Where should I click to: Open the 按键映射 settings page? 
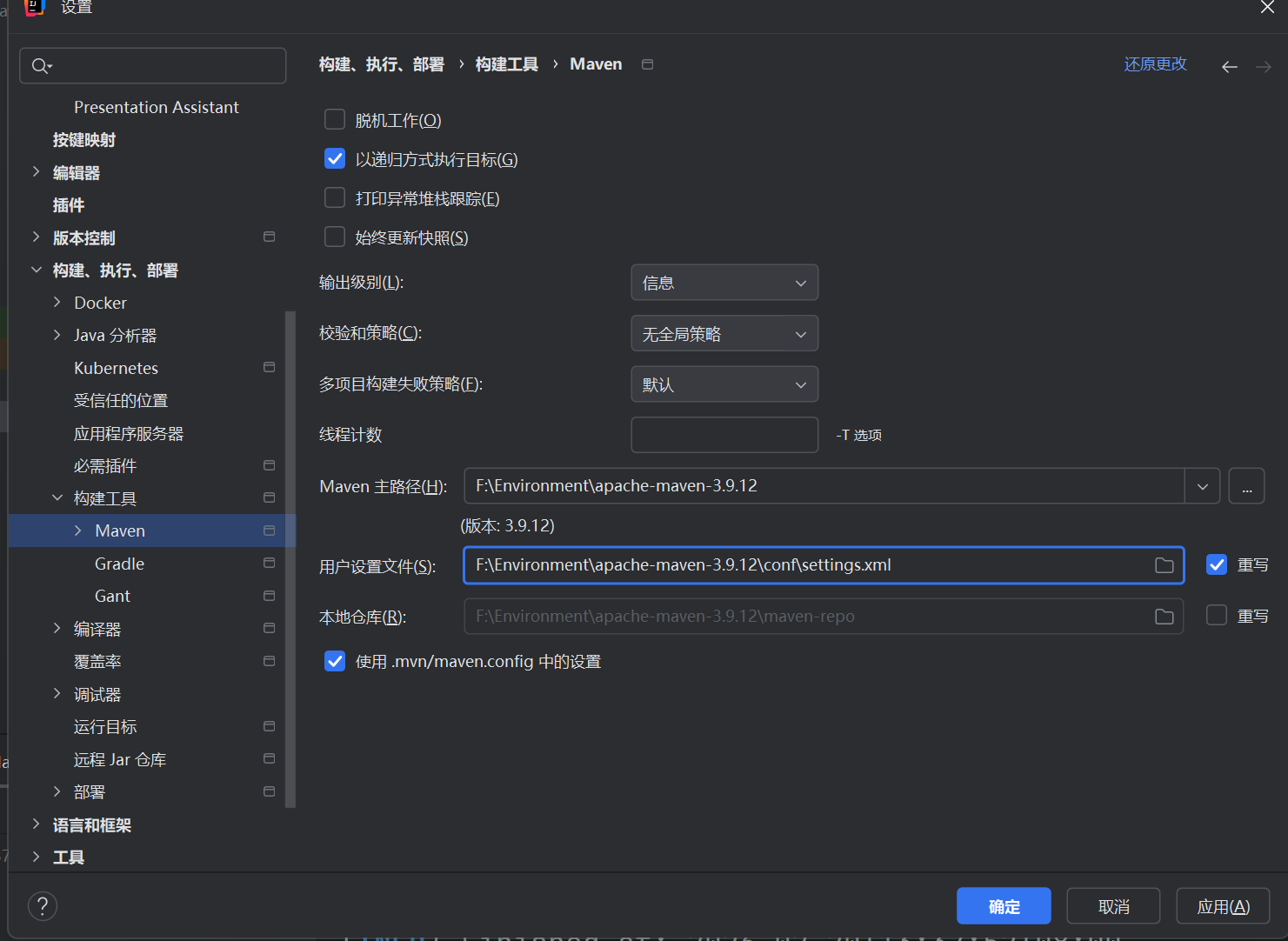click(84, 140)
